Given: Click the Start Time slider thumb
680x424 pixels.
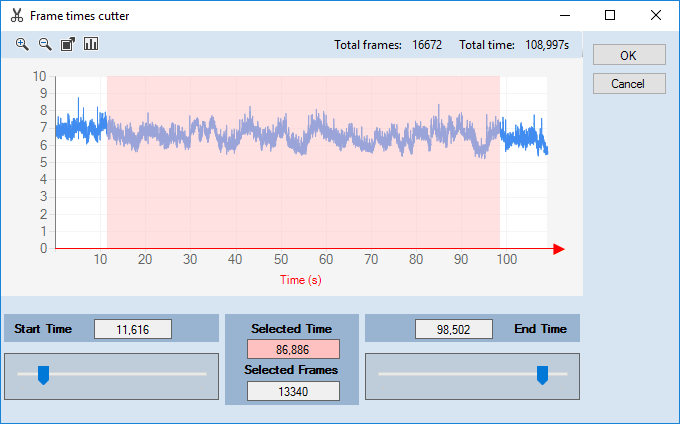Looking at the screenshot, I should pyautogui.click(x=43, y=375).
